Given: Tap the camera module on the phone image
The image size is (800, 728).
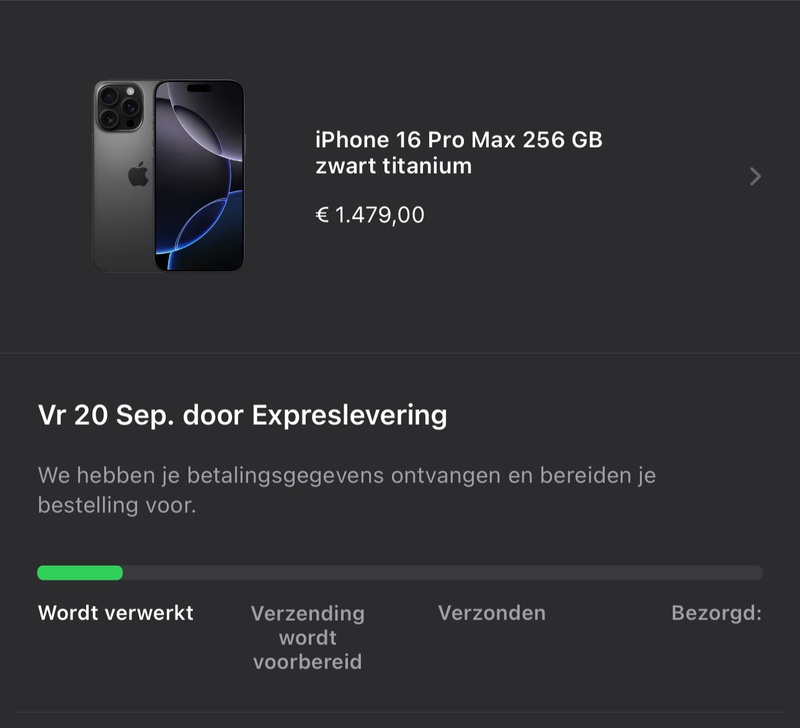Looking at the screenshot, I should [119, 107].
